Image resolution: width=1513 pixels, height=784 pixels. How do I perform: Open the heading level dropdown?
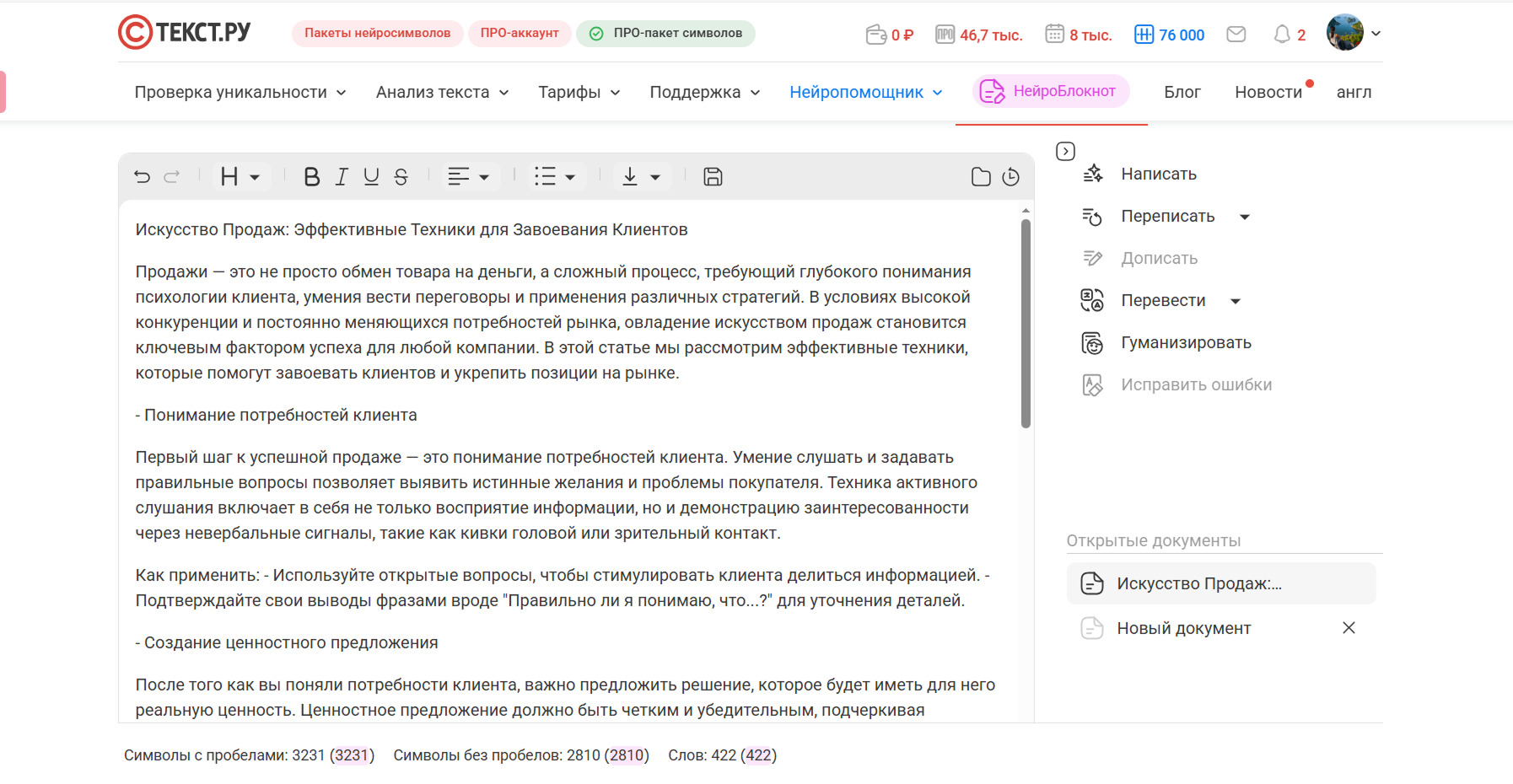(241, 176)
